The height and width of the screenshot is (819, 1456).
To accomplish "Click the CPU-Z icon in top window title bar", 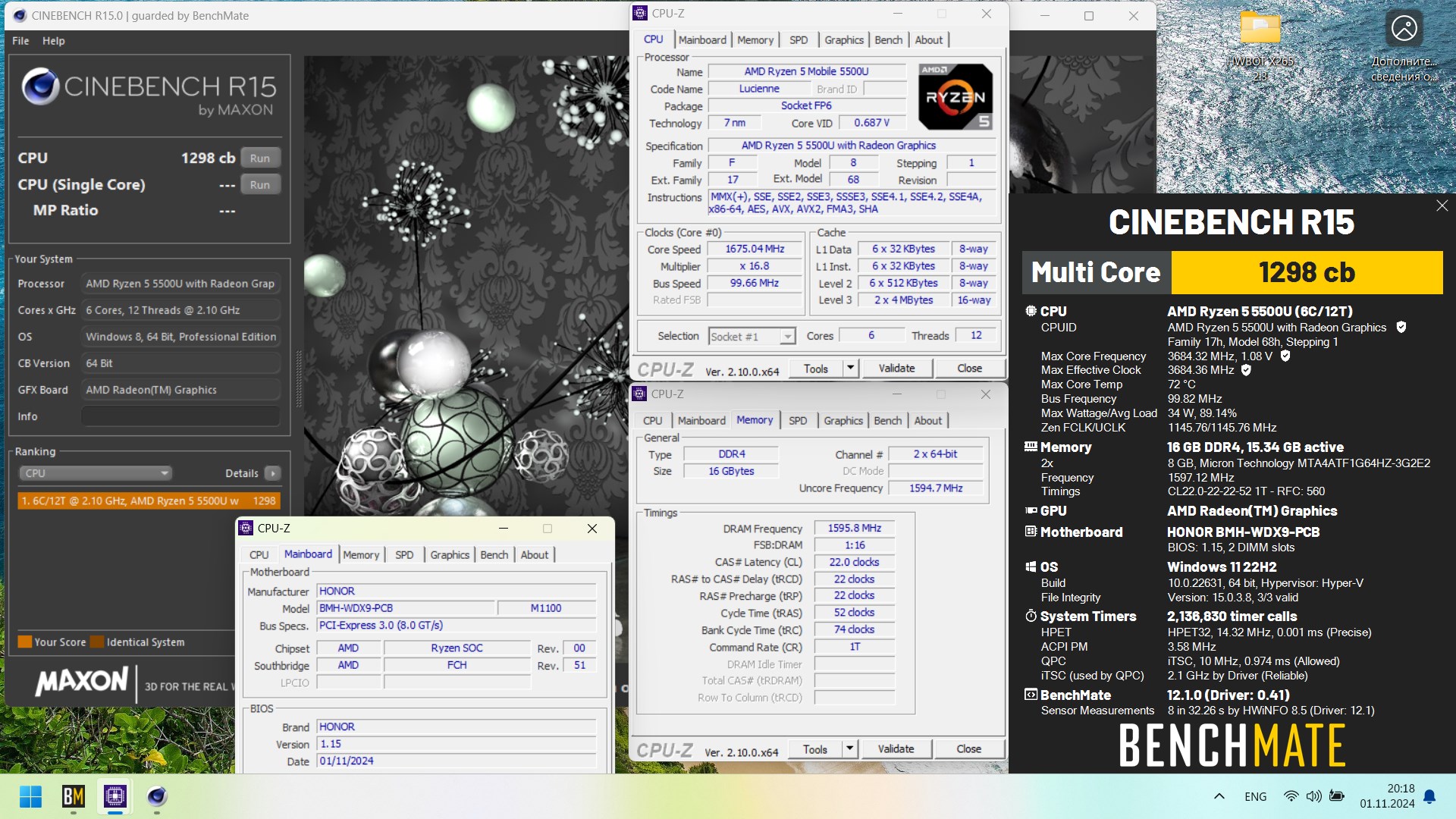I will [640, 13].
